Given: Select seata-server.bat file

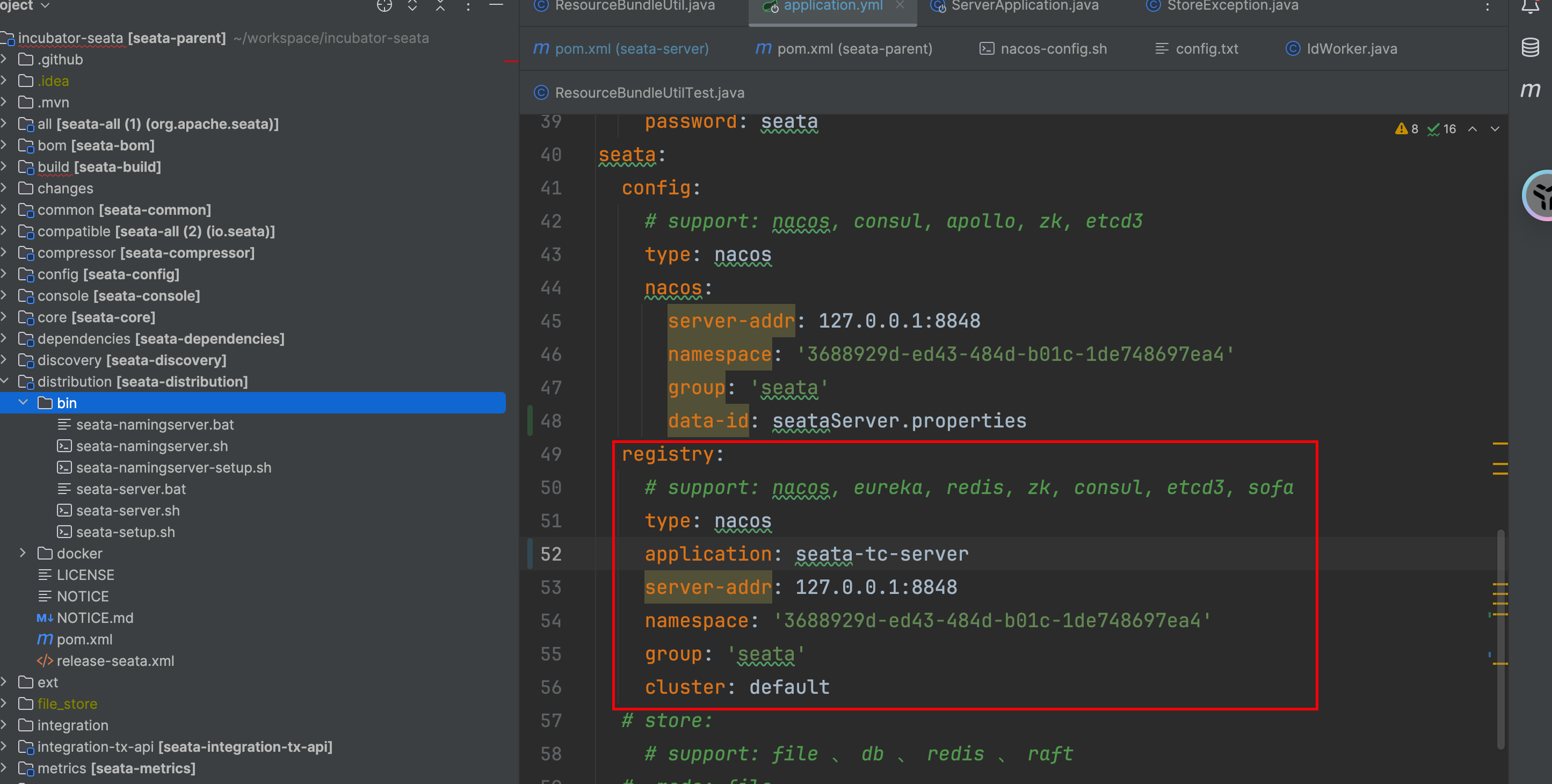Looking at the screenshot, I should point(130,489).
